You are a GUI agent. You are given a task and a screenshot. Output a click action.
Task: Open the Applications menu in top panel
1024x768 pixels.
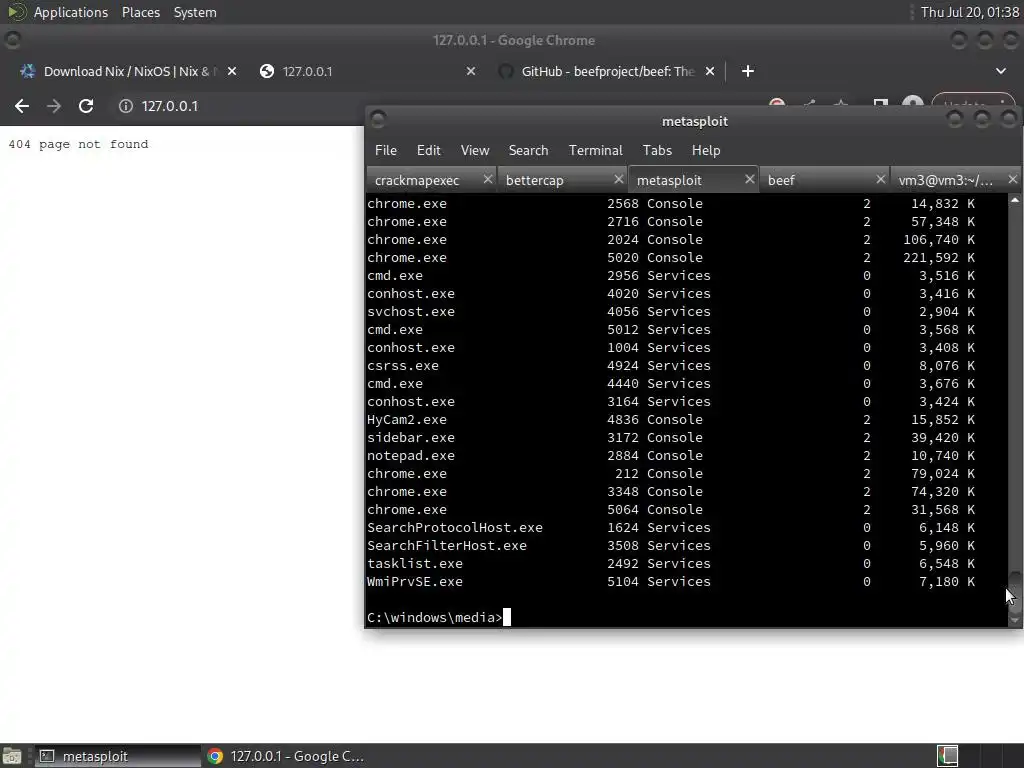pos(71,12)
